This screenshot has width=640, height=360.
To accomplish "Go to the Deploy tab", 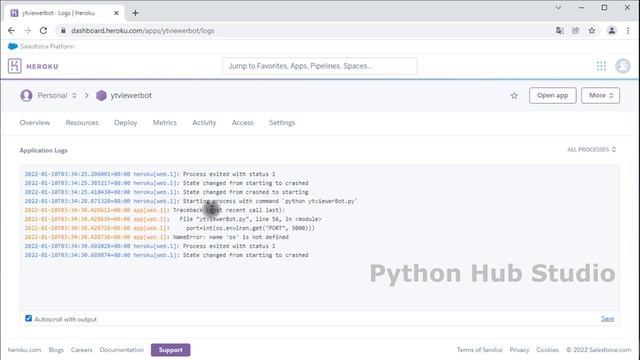I will point(126,123).
